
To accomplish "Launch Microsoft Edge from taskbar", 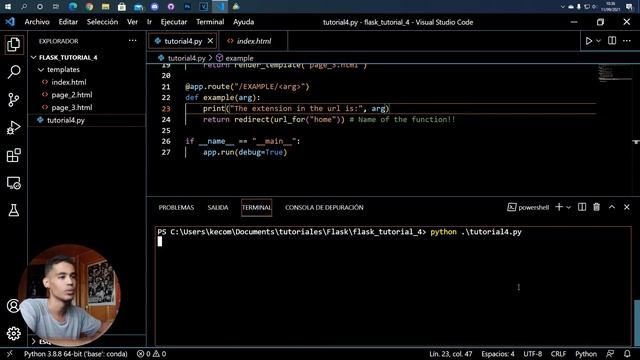I will coord(73,7).
